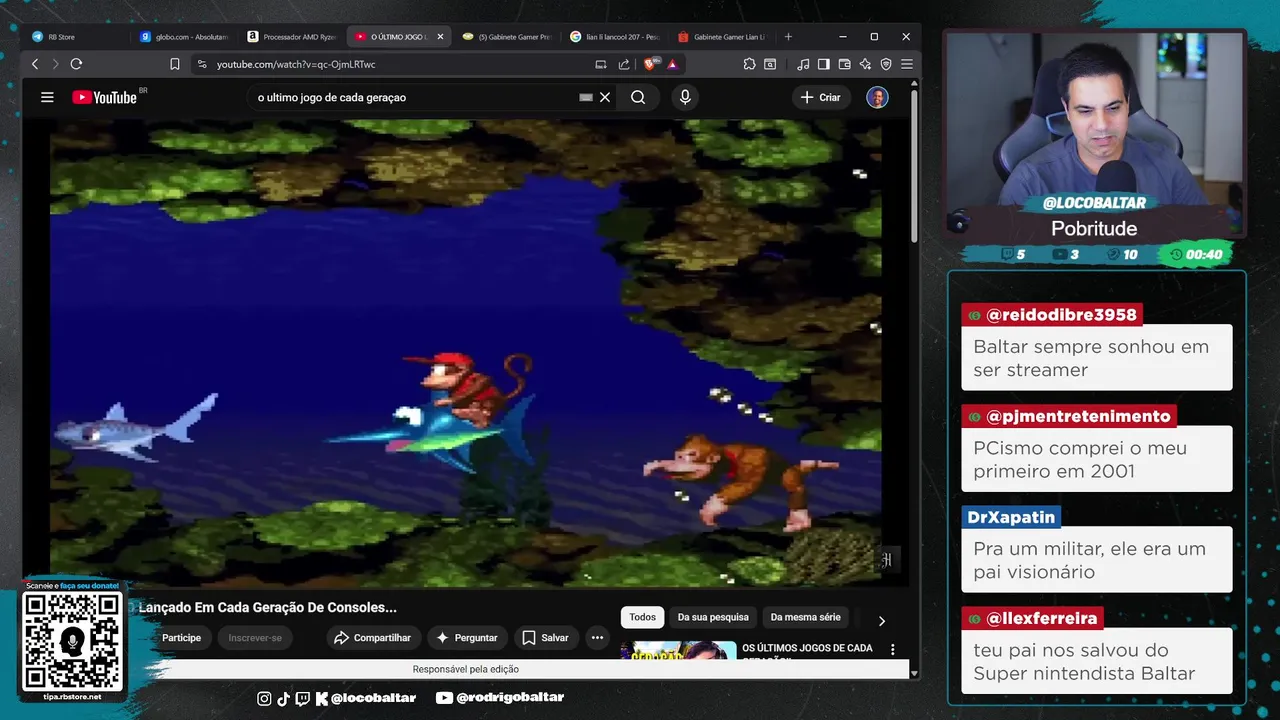
Task: Click the @pjmentretenimento chat username
Action: pos(1078,416)
